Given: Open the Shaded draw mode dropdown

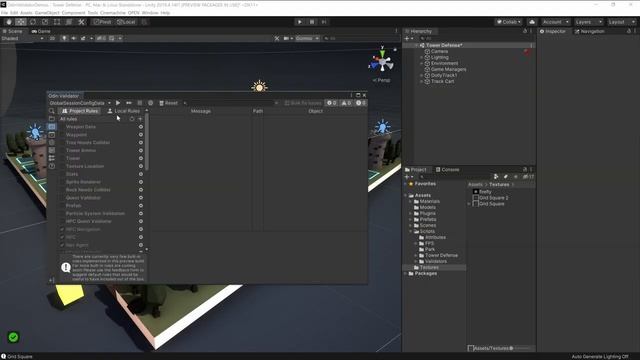Looking at the screenshot, I should 22,38.
